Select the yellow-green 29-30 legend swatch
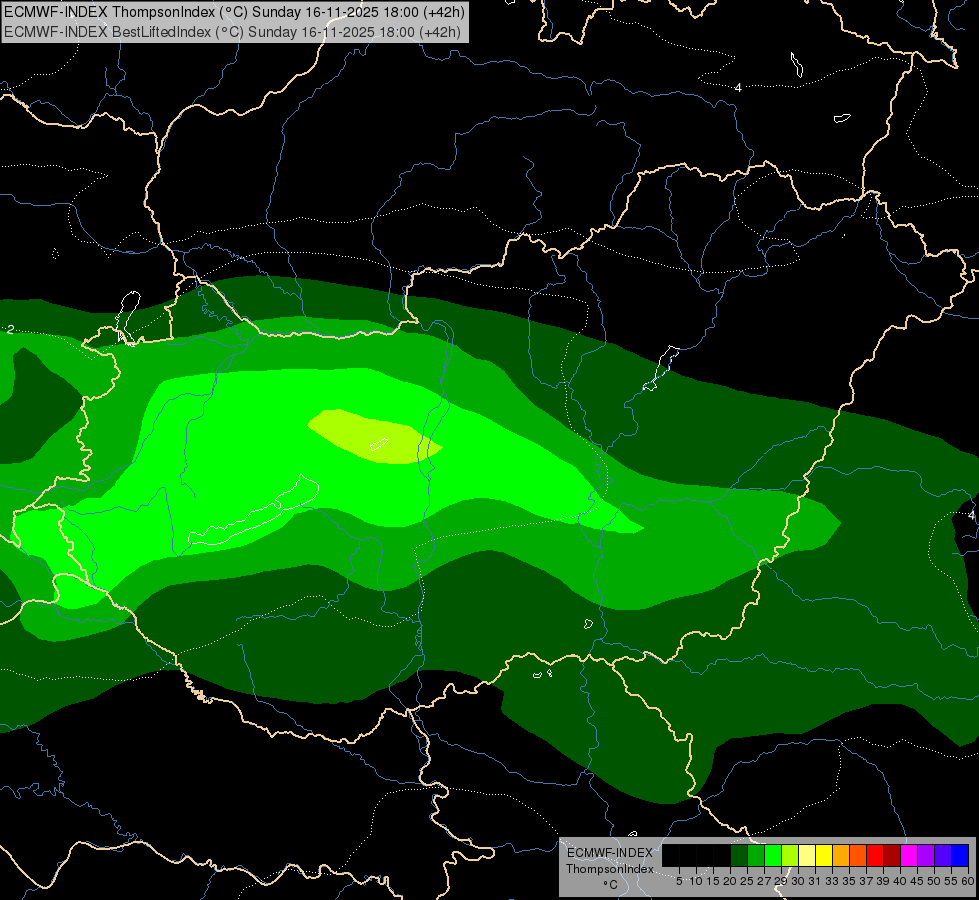979x900 pixels. 790,855
